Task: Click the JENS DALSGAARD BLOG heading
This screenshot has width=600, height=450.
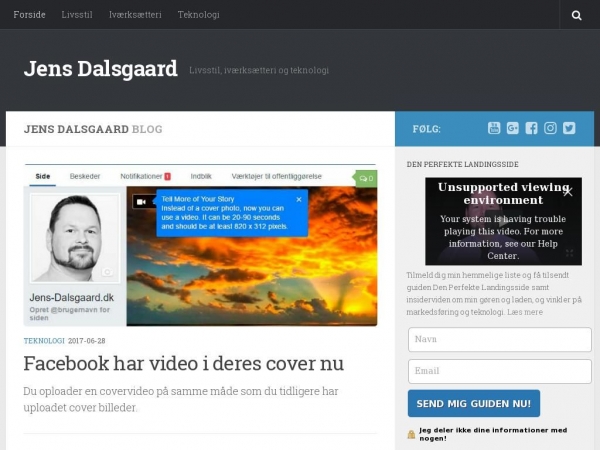Action: click(93, 129)
